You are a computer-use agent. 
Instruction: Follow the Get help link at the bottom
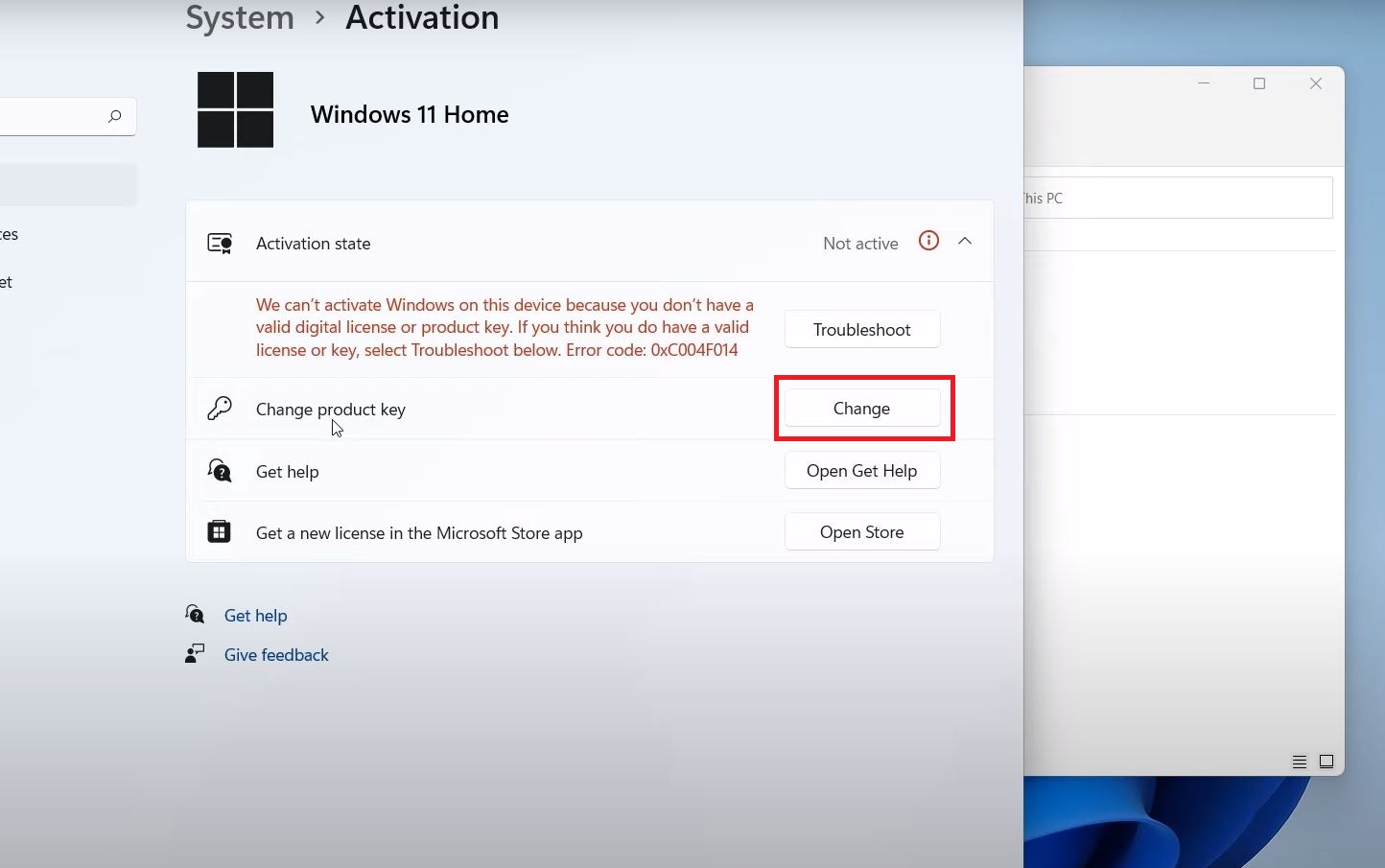[x=255, y=616]
